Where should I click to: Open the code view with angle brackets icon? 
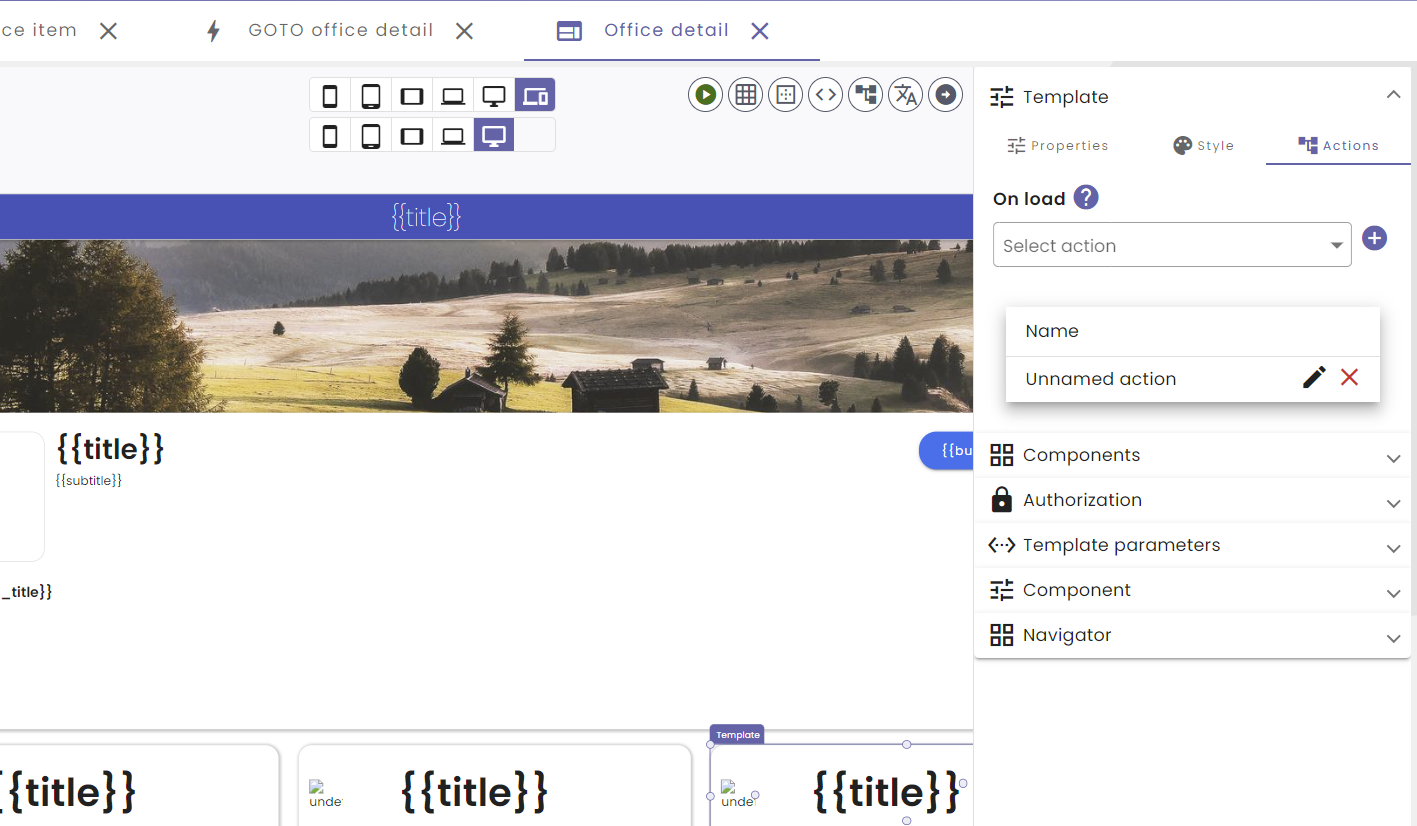825,94
